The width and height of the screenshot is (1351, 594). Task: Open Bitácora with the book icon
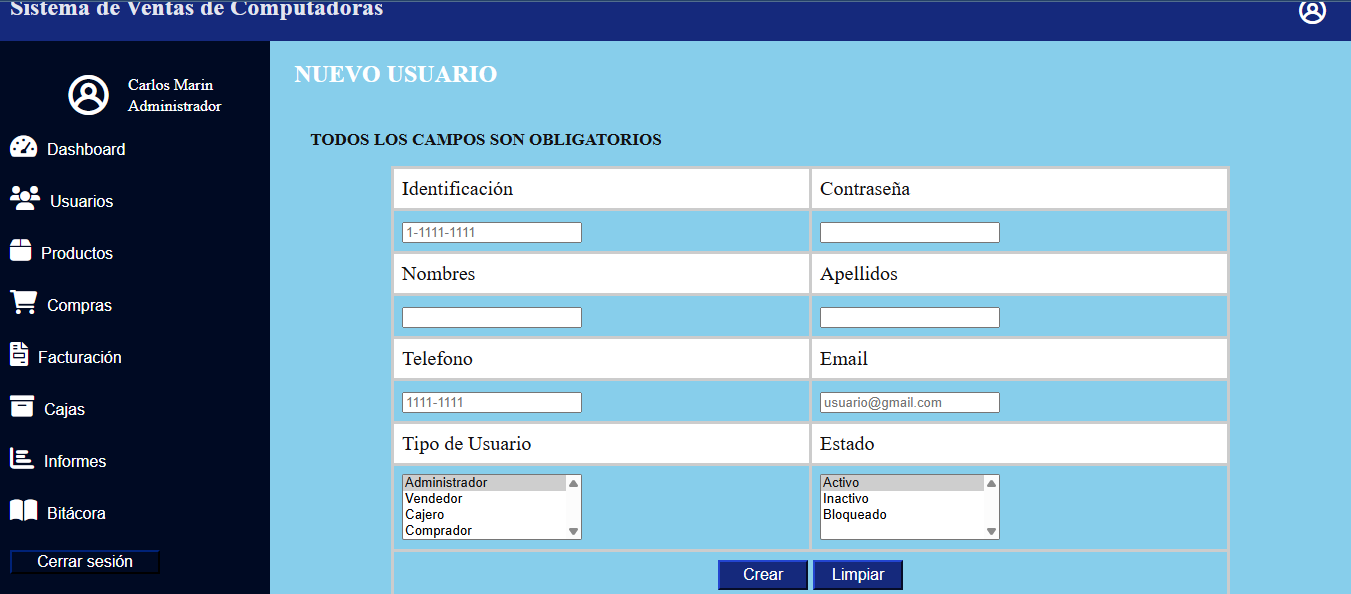coord(23,512)
